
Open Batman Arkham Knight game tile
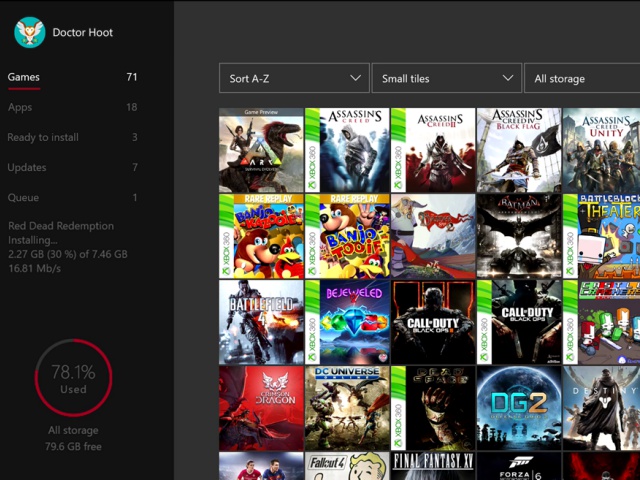pyautogui.click(x=518, y=236)
